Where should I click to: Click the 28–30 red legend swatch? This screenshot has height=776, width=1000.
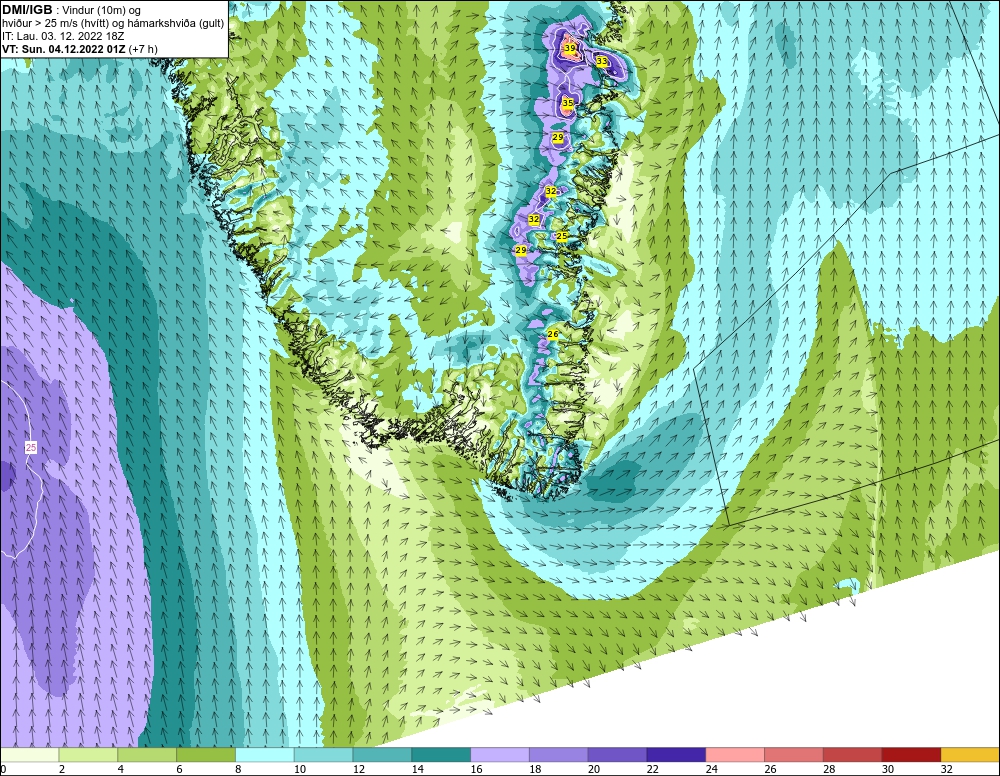[x=853, y=755]
